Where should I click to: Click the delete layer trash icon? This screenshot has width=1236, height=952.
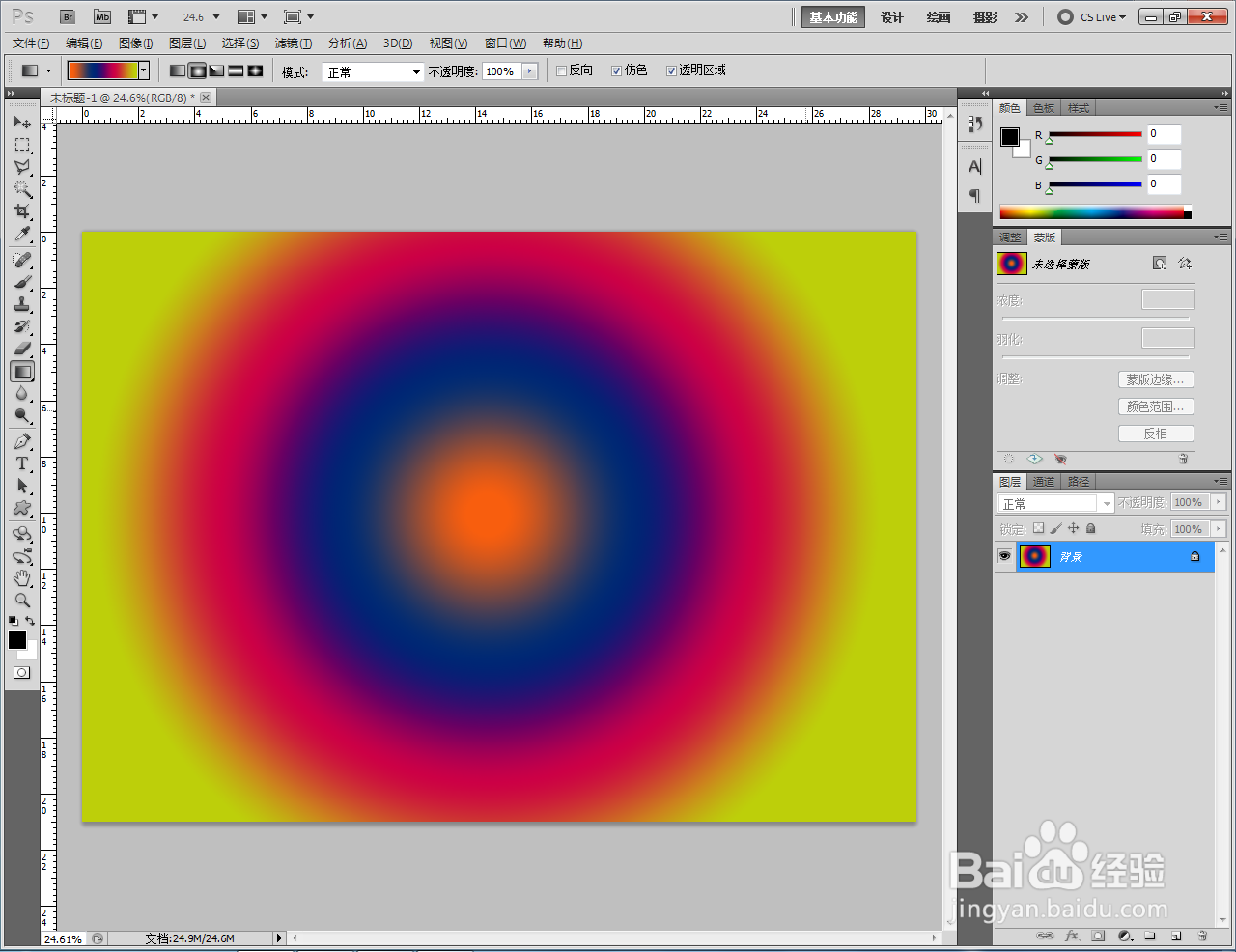point(1202,936)
